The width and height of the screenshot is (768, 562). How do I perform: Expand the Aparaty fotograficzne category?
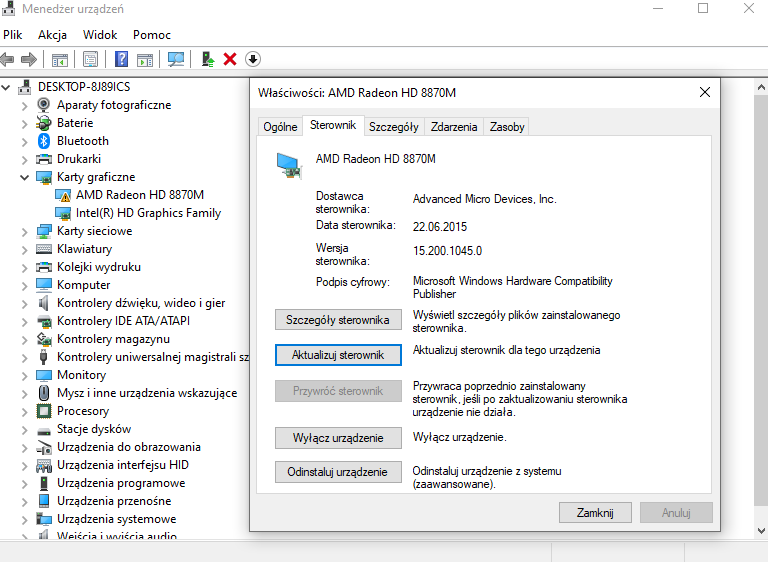24,105
